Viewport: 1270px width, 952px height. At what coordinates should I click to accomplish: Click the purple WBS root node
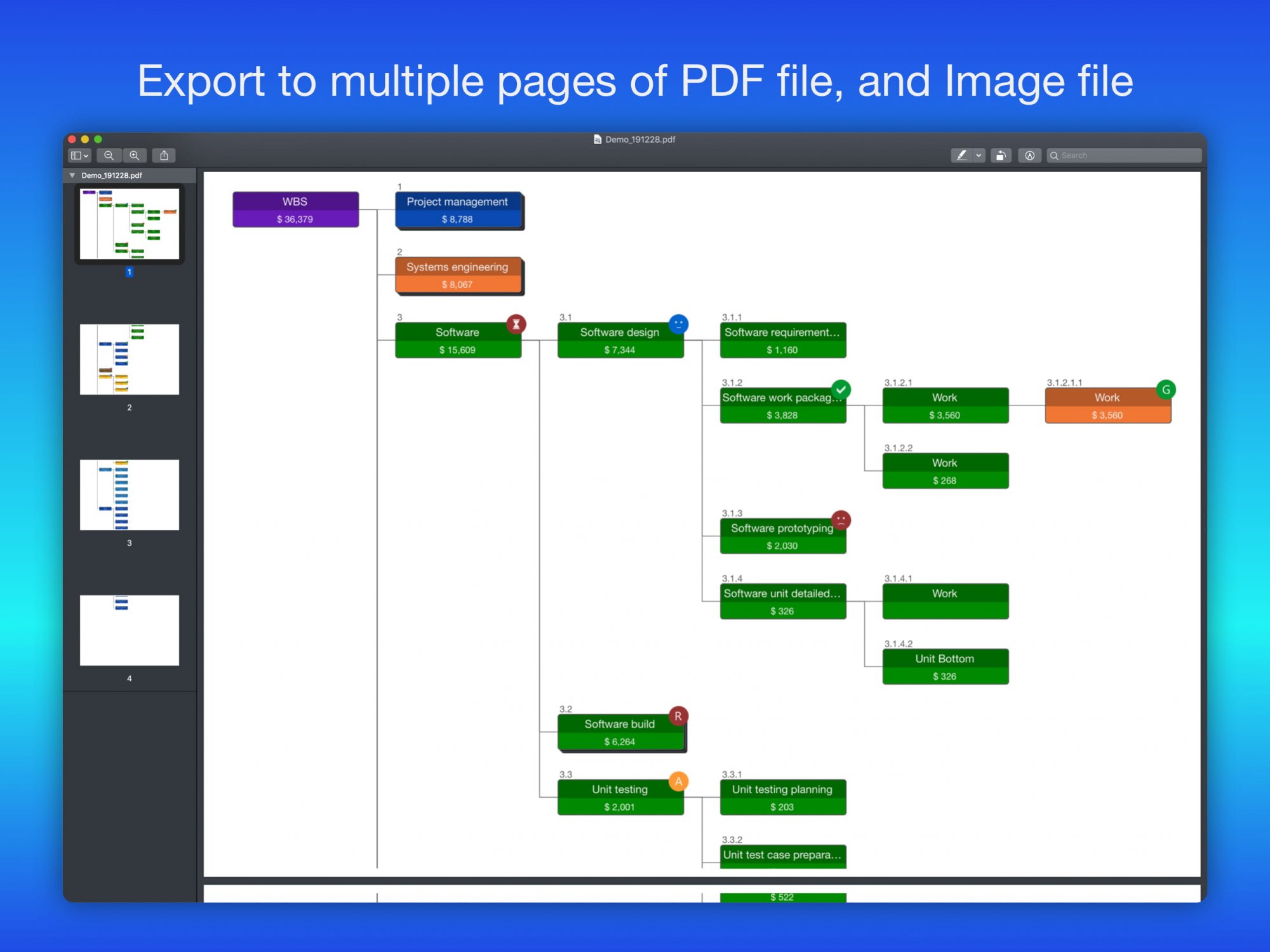pos(295,209)
